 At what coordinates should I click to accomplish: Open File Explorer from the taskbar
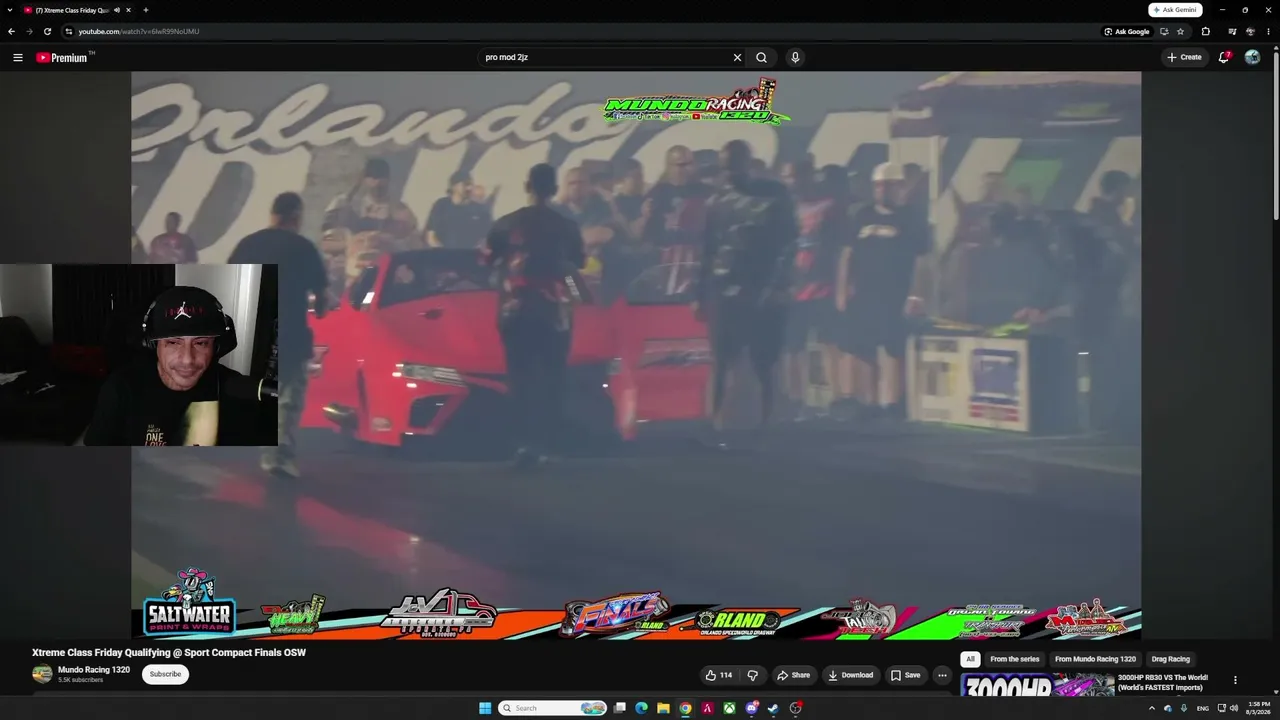point(663,708)
